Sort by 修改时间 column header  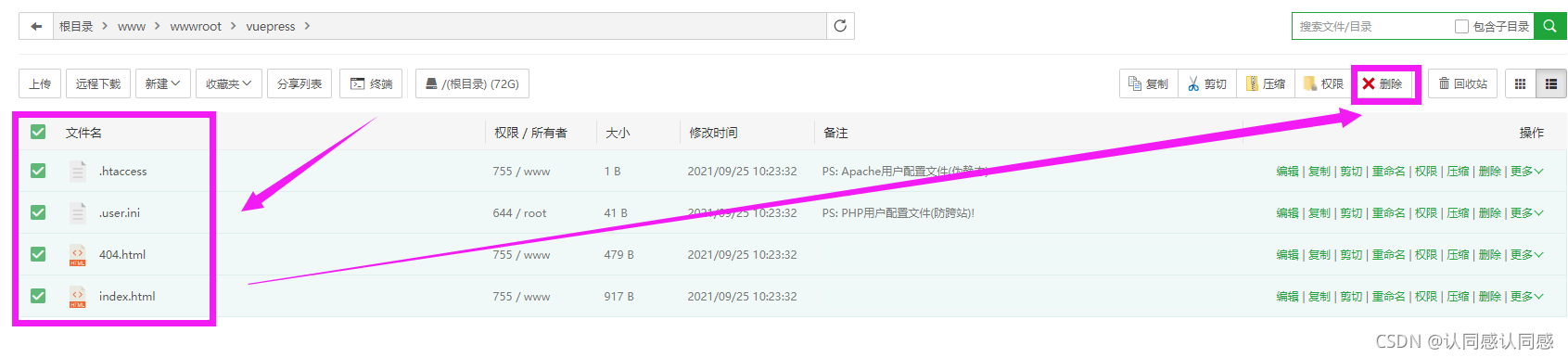tap(713, 133)
